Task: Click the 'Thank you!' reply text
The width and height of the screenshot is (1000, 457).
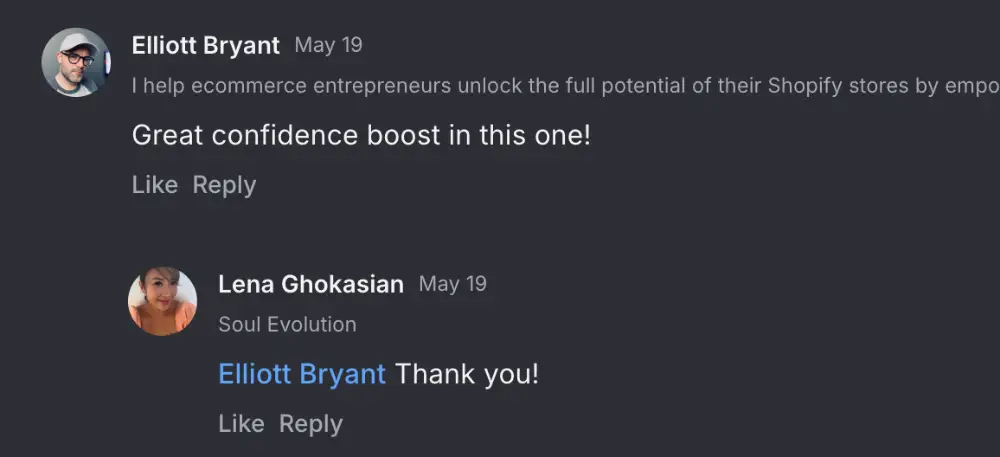Action: pos(467,375)
